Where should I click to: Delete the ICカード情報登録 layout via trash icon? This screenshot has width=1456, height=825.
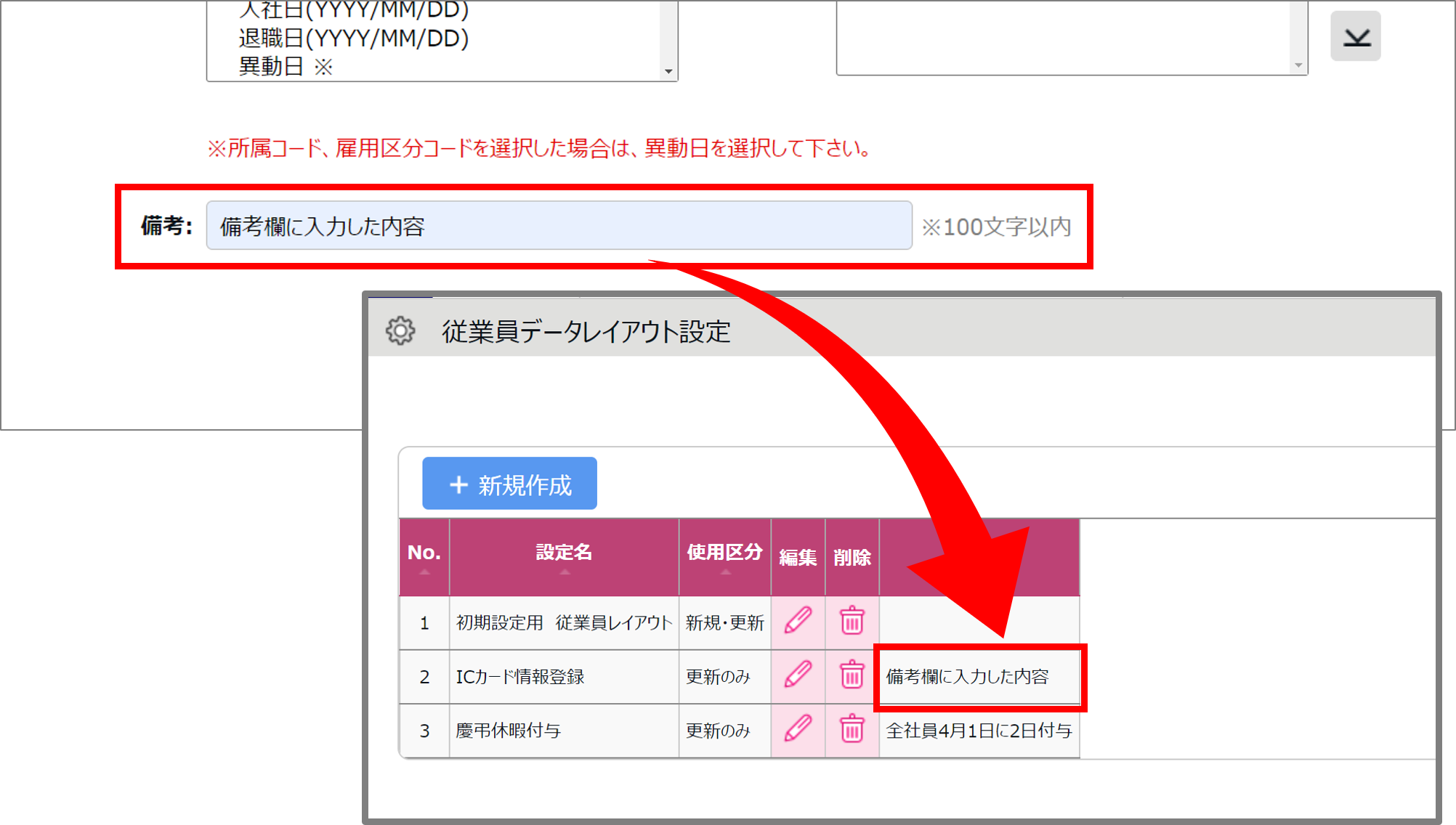[852, 675]
